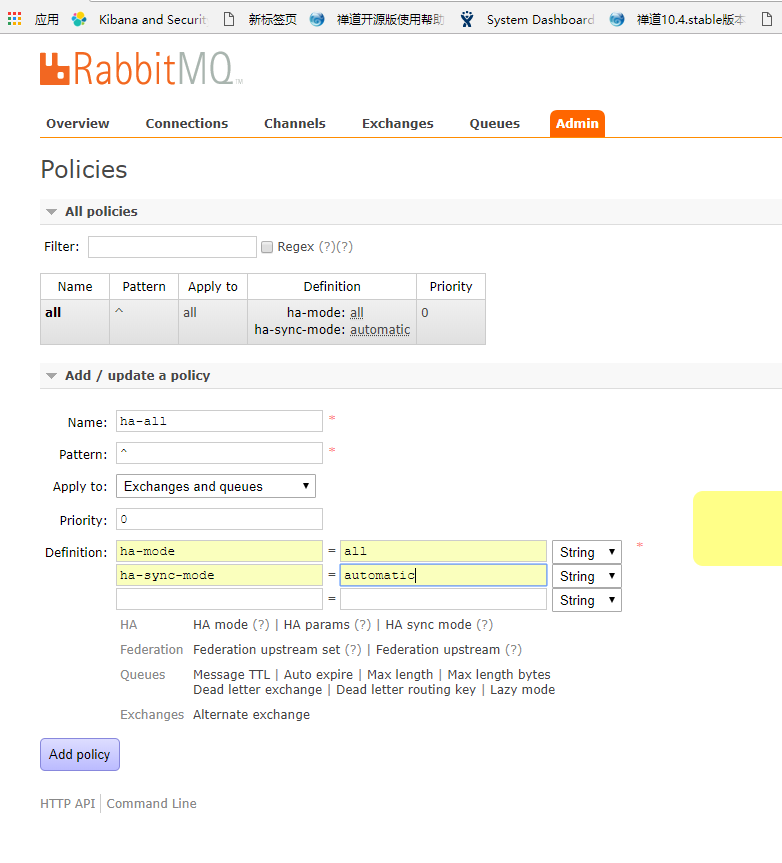This screenshot has height=863, width=782.
Task: Open the System Dashboard bookmark
Action: point(527,20)
